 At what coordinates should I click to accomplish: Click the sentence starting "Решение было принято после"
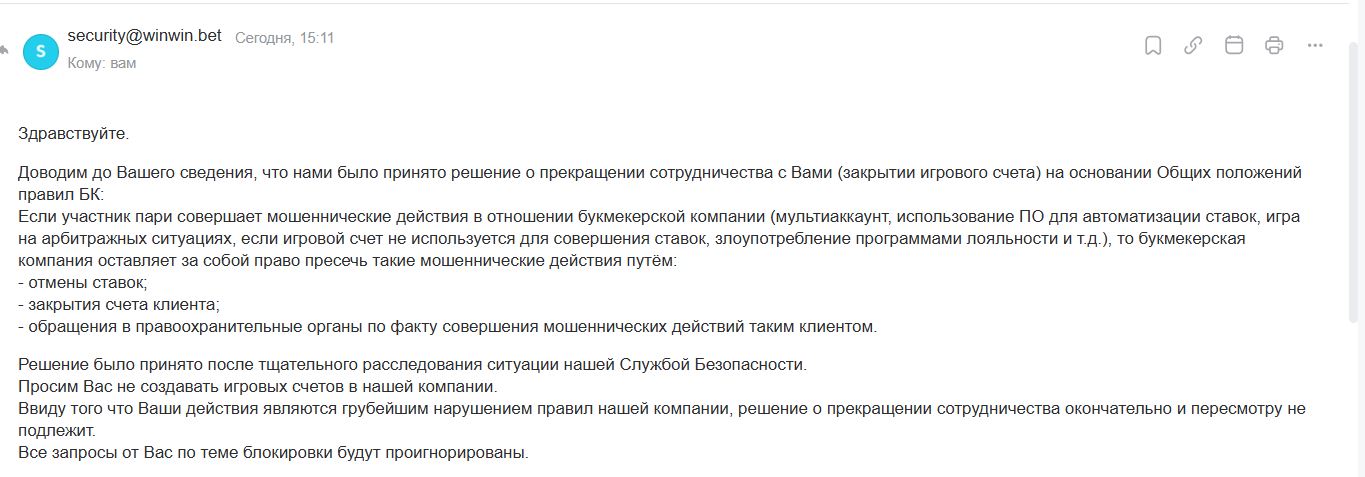[x=412, y=364]
